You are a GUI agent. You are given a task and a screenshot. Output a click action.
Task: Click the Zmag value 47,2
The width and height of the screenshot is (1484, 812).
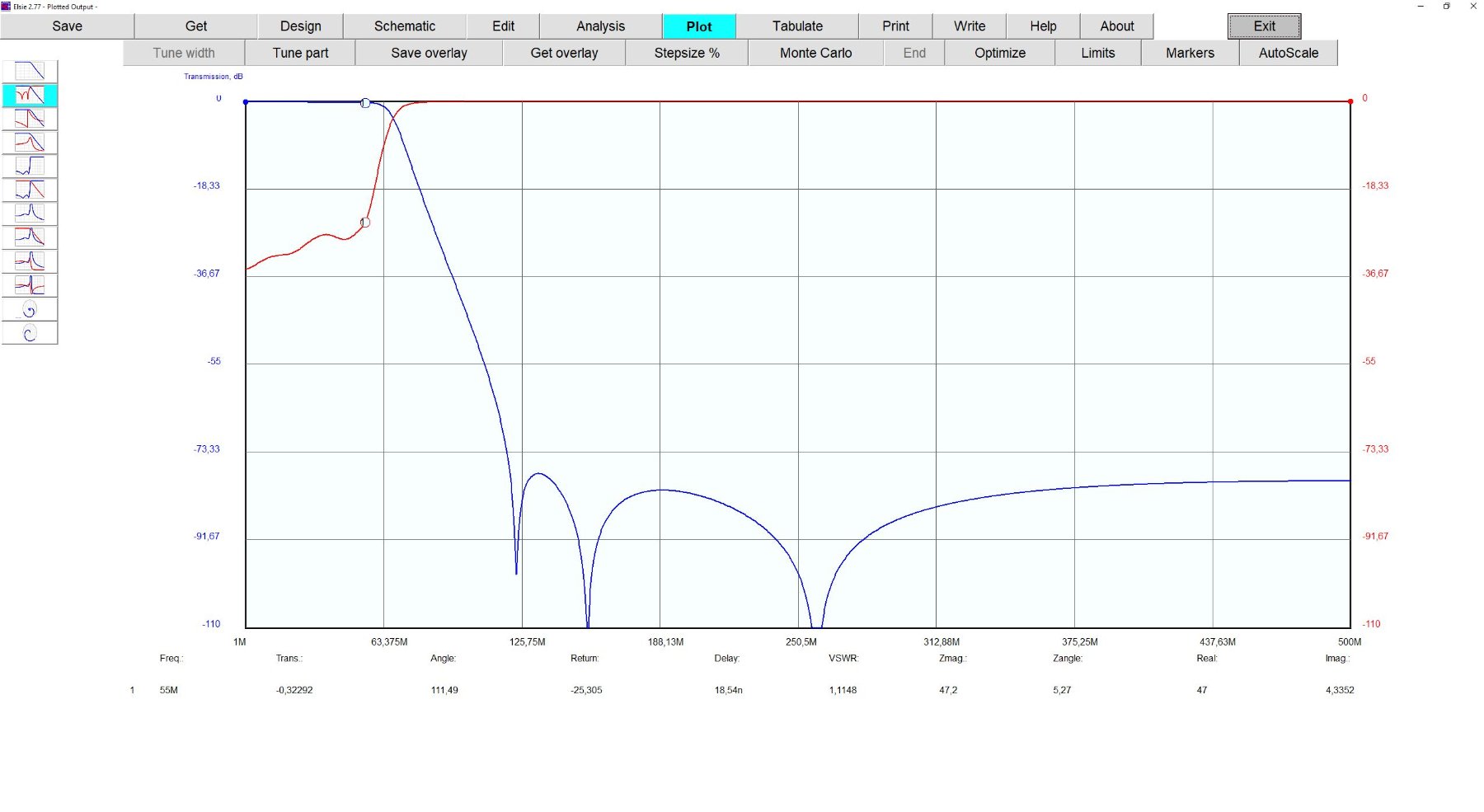point(948,690)
